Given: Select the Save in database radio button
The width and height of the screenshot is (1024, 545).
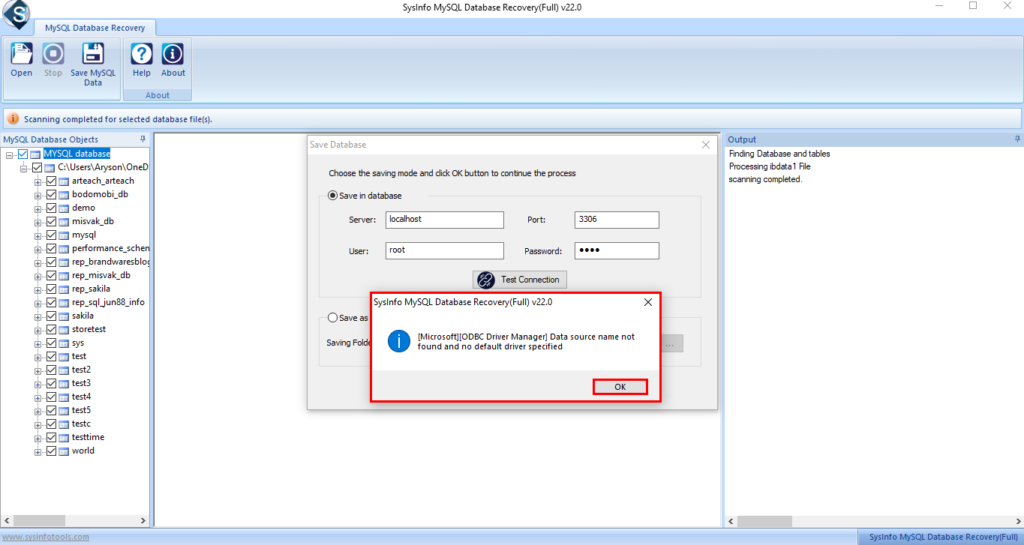Looking at the screenshot, I should pyautogui.click(x=334, y=196).
